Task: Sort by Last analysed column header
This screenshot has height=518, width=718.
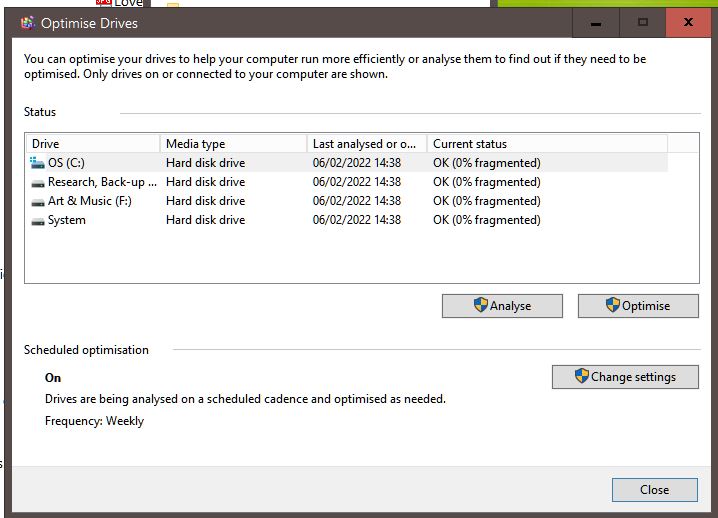Action: (365, 144)
